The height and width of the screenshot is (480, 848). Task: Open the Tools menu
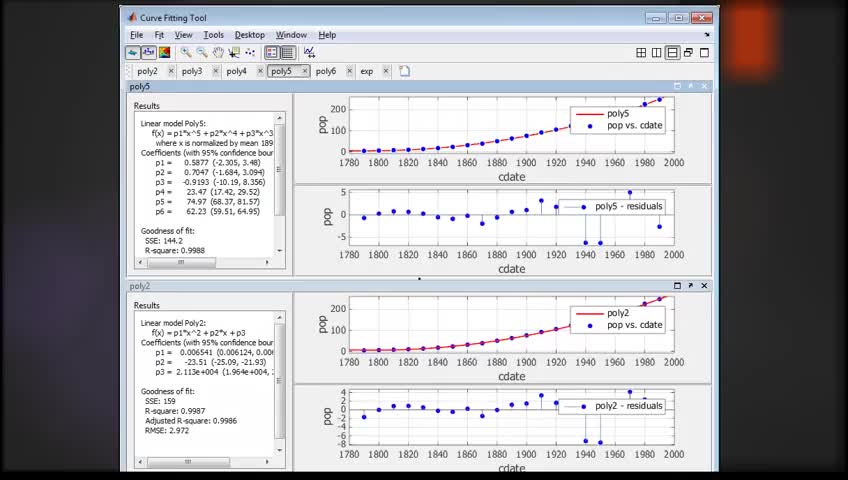click(213, 35)
